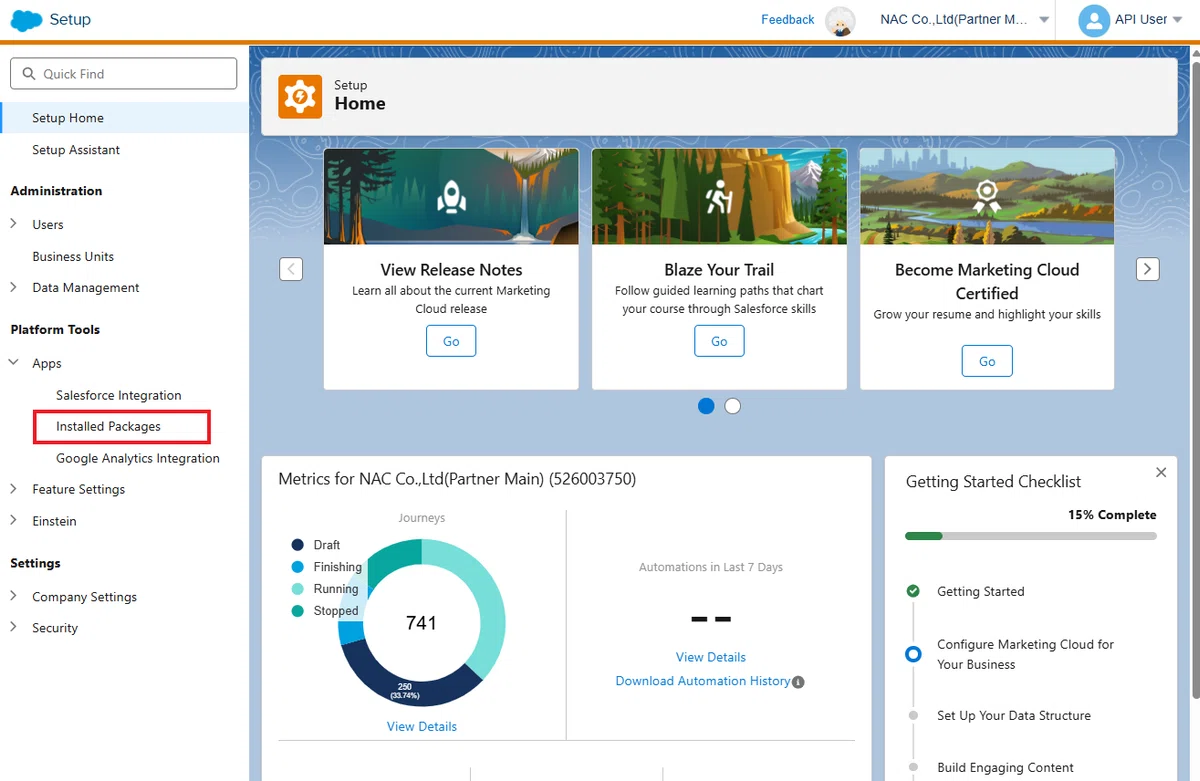Click Go on View Release Notes card
This screenshot has width=1200, height=781.
pyautogui.click(x=451, y=341)
